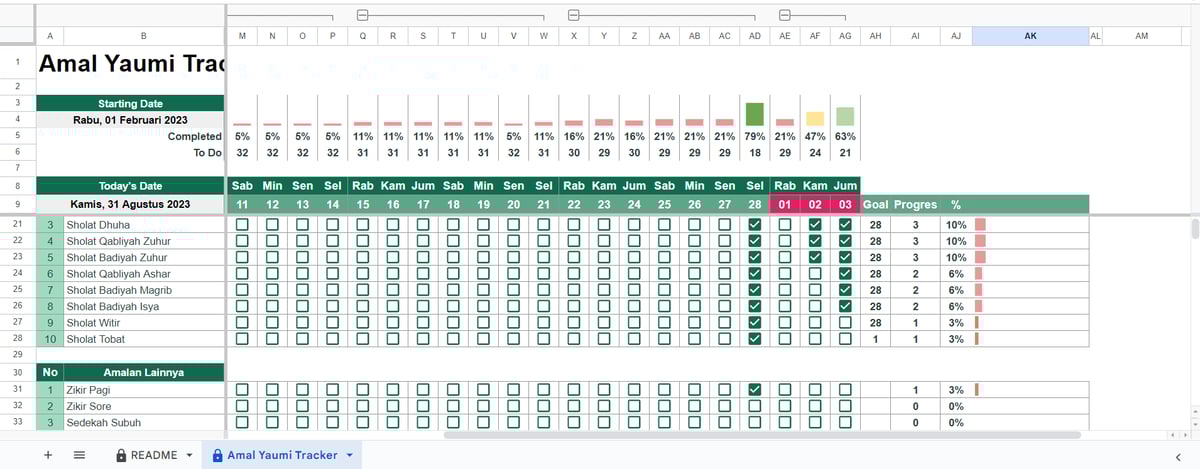The width and height of the screenshot is (1200, 469).
Task: Uncheck Sholat Qabliyah Zuhur checkbox for day 03
Action: [x=845, y=241]
